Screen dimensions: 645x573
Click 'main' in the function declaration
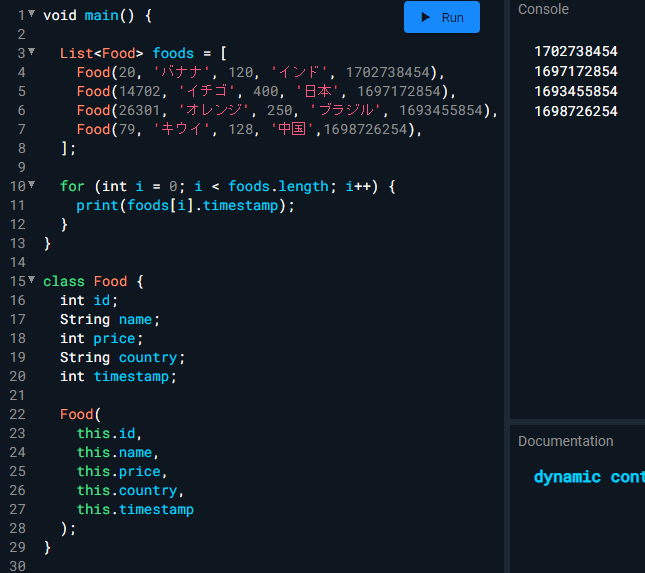click(x=101, y=16)
